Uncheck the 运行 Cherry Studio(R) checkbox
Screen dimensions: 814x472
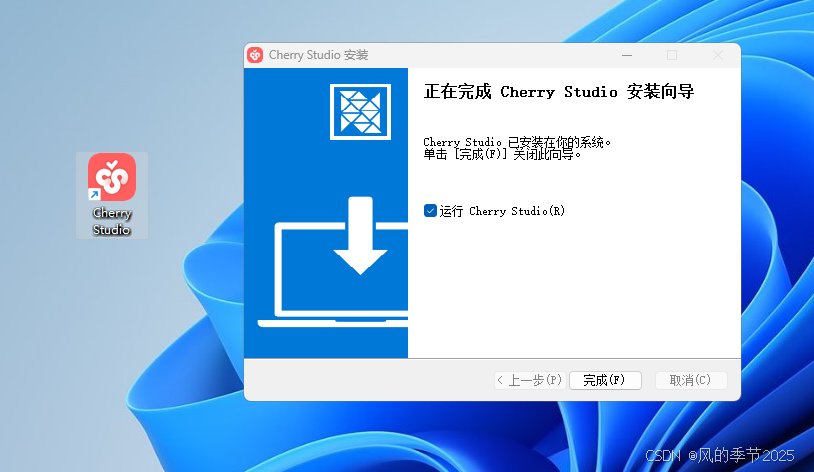click(x=430, y=210)
